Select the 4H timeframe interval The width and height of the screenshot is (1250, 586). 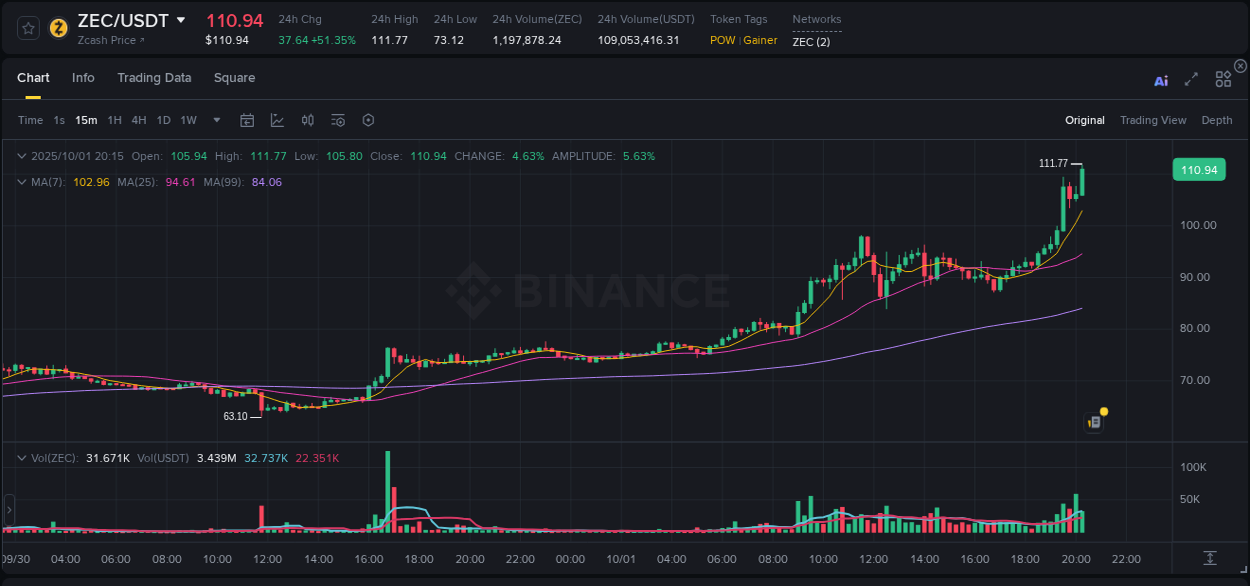pos(138,120)
